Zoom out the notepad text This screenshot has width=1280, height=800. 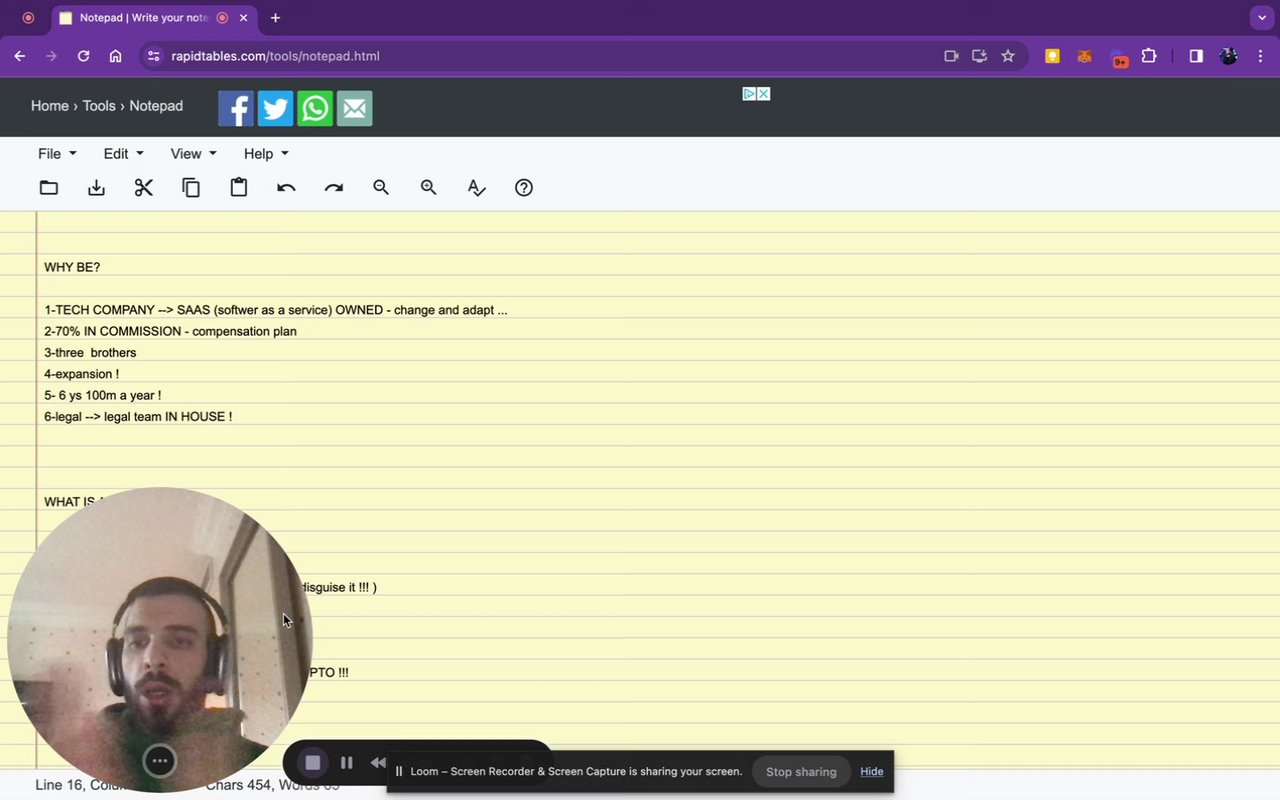(381, 187)
